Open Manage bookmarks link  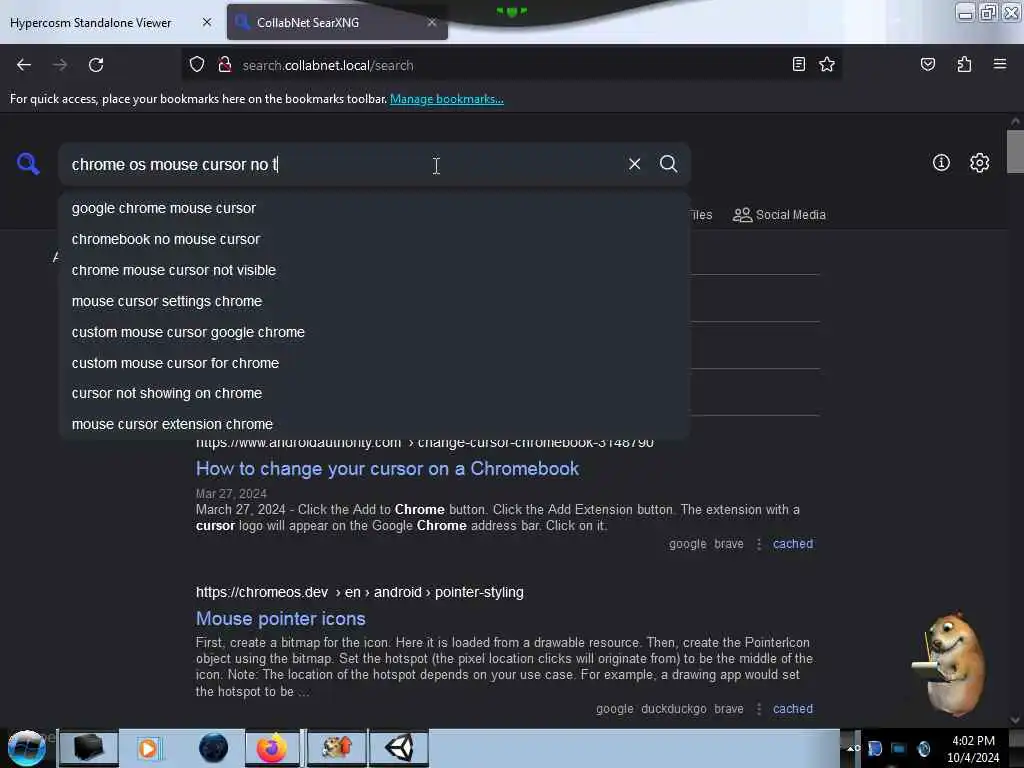tap(447, 99)
